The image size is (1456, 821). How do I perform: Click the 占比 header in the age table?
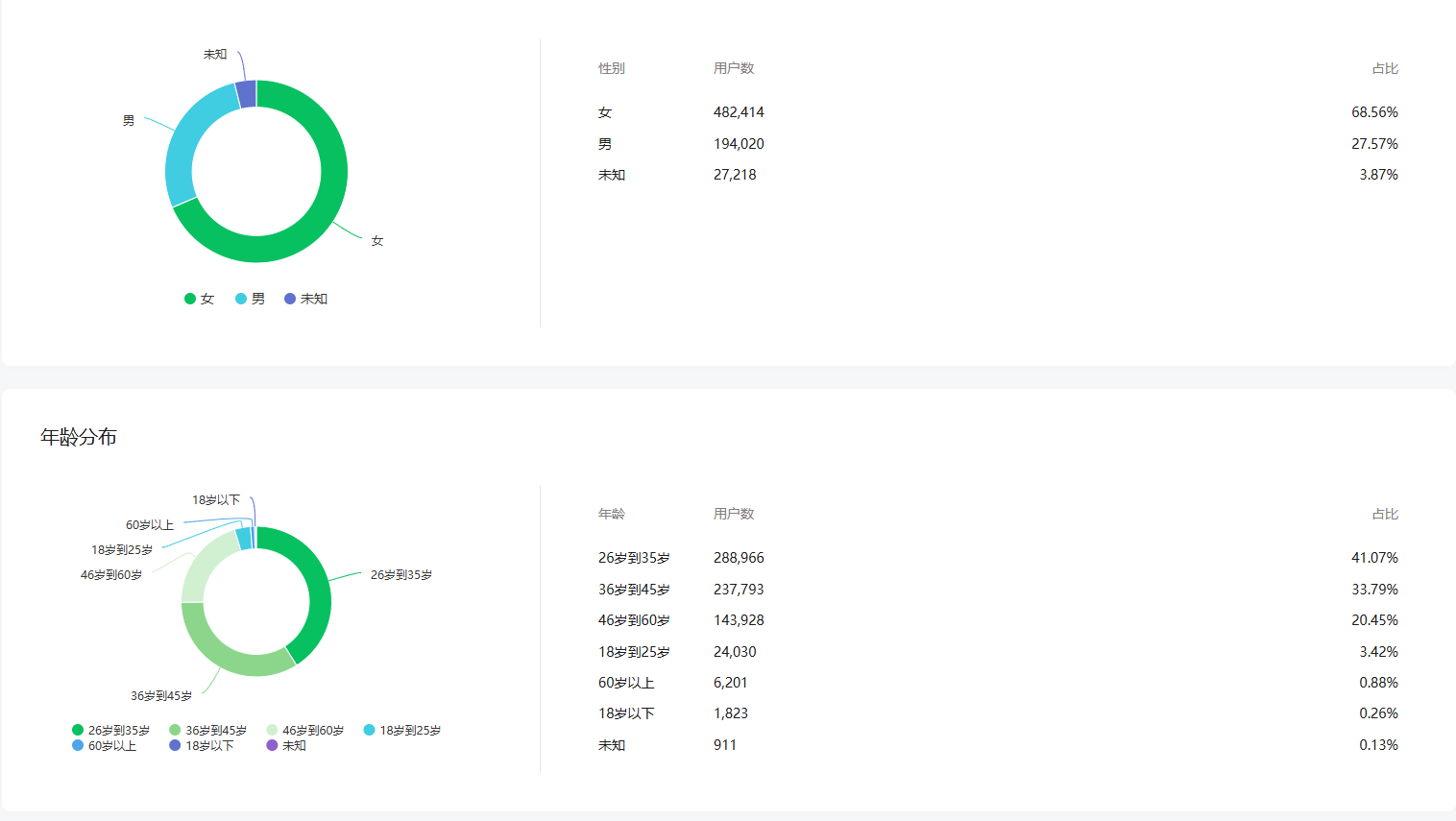point(1385,514)
